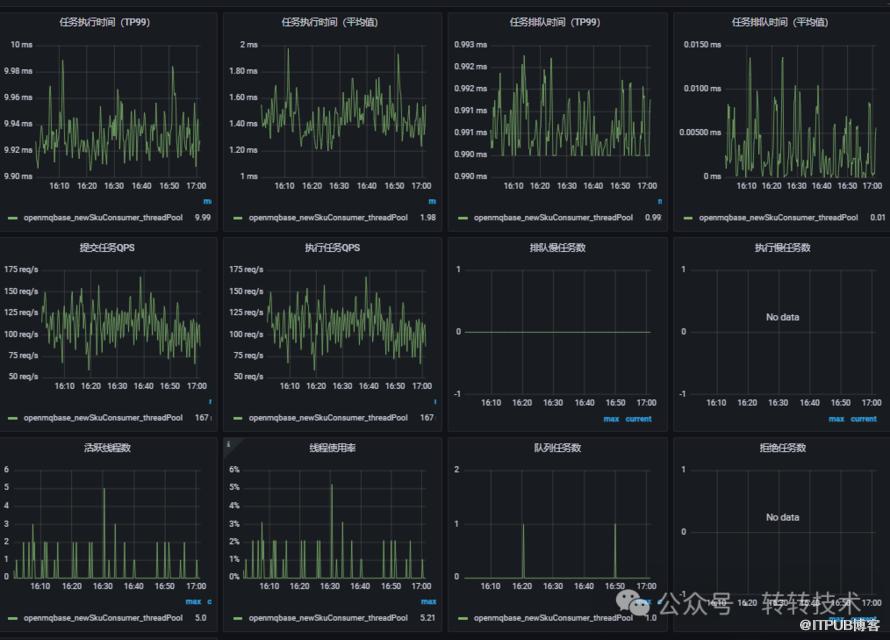Open the 提交任务QPS panel title menu
This screenshot has height=640, width=890.
point(107,247)
